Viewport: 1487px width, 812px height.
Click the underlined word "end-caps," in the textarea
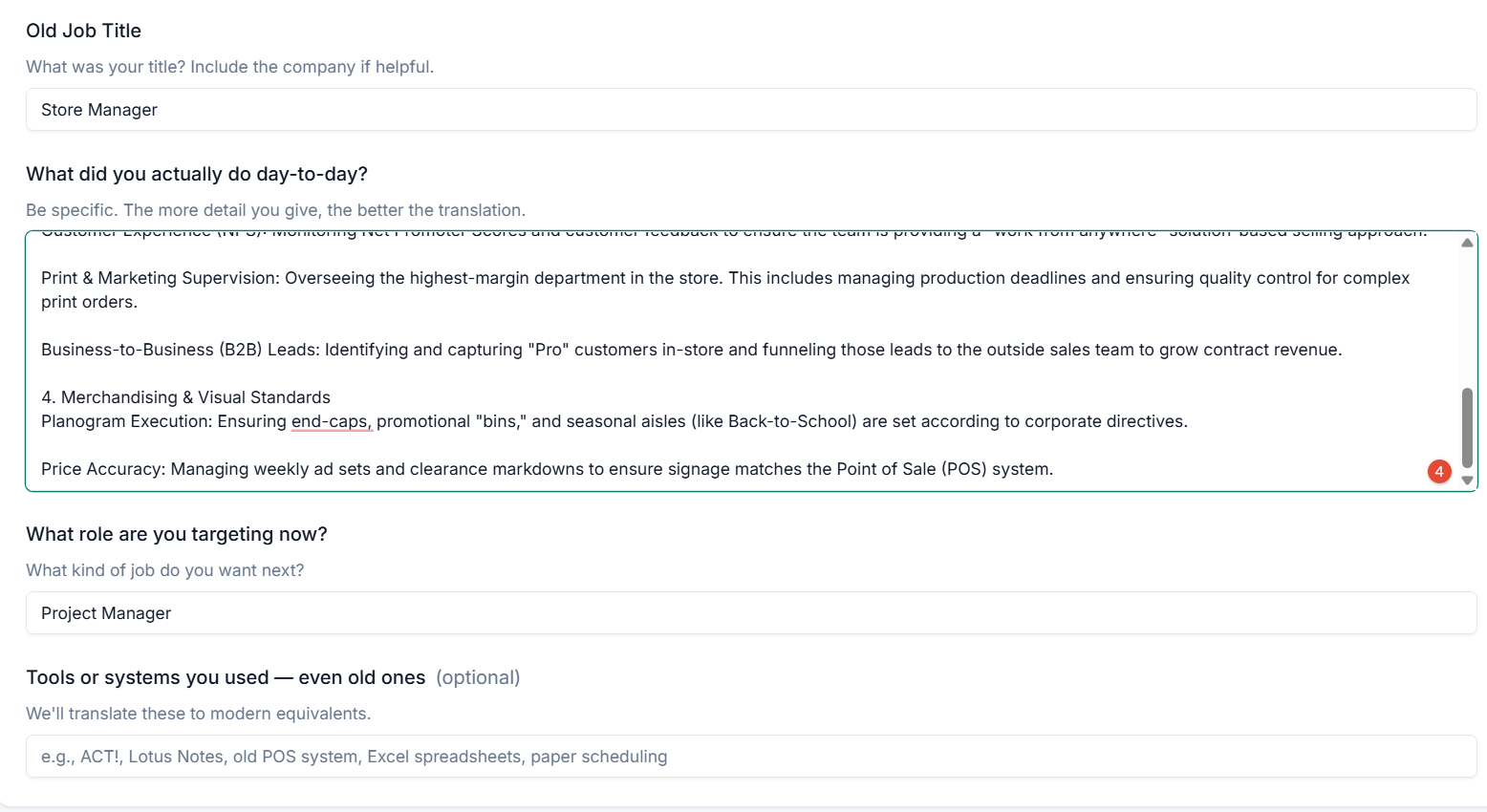[331, 420]
